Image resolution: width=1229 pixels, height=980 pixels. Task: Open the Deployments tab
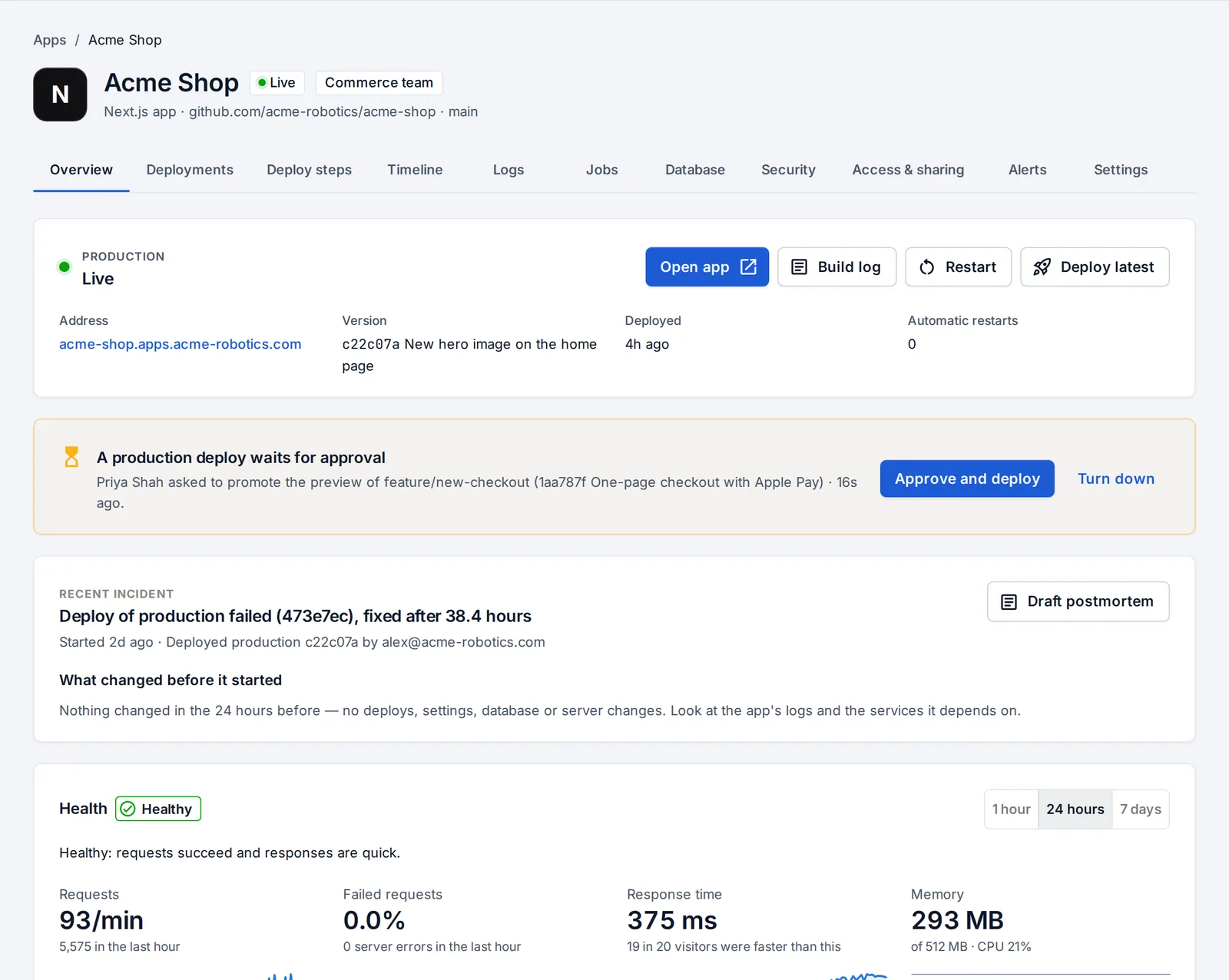(190, 170)
